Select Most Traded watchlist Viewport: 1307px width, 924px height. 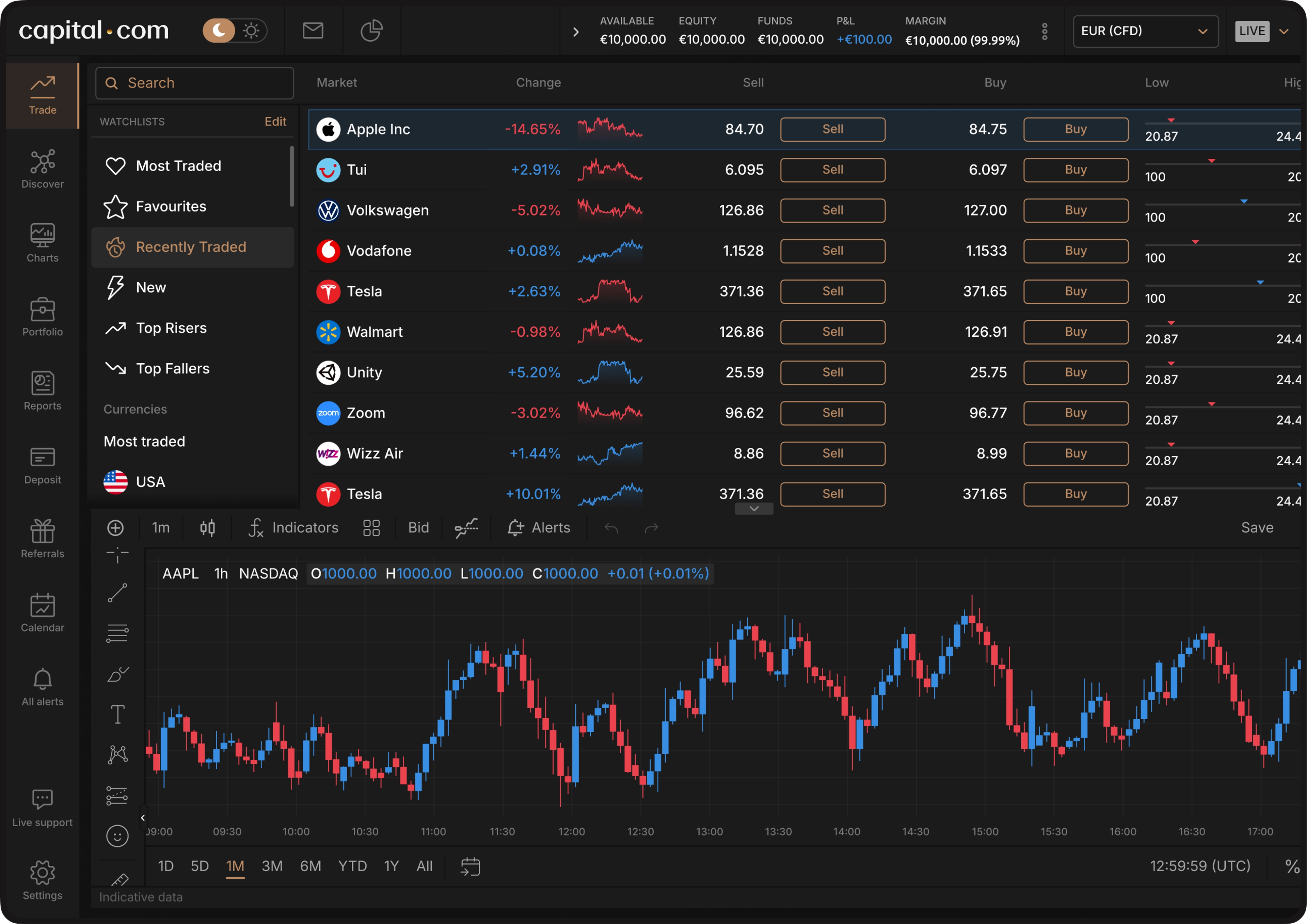pyautogui.click(x=192, y=166)
